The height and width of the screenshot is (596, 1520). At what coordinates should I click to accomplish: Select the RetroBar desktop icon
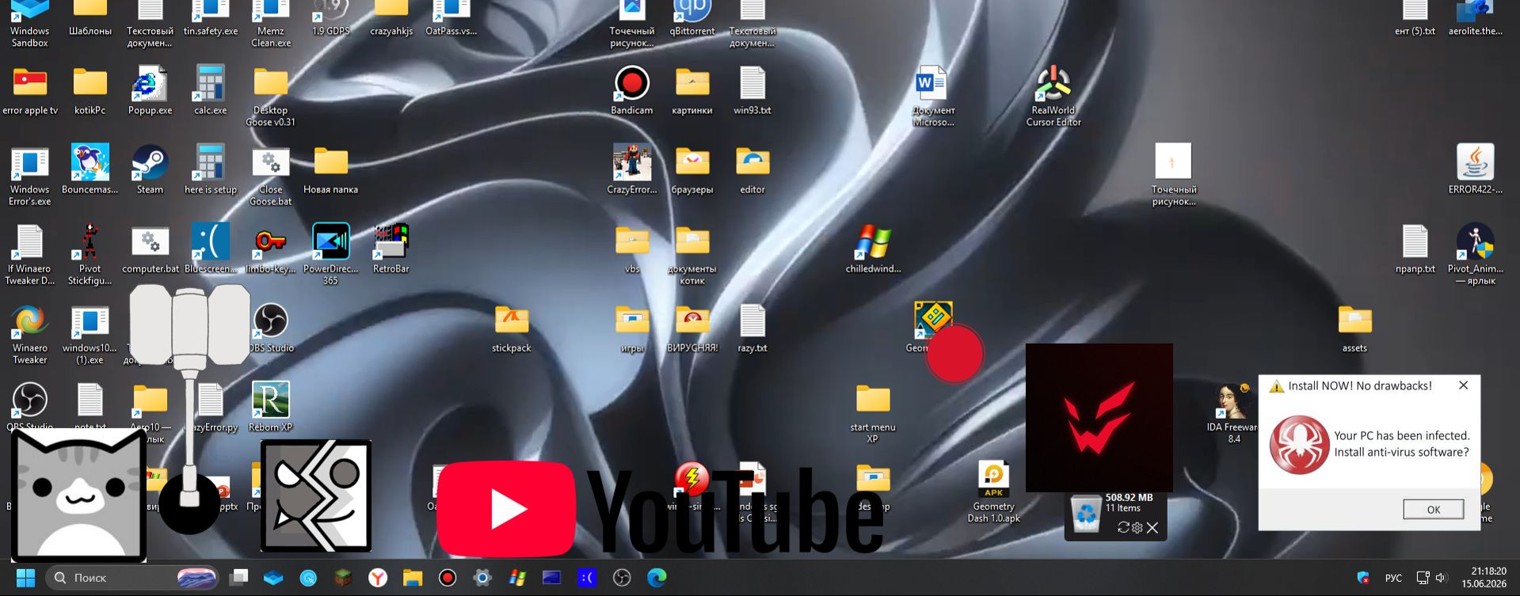391,248
